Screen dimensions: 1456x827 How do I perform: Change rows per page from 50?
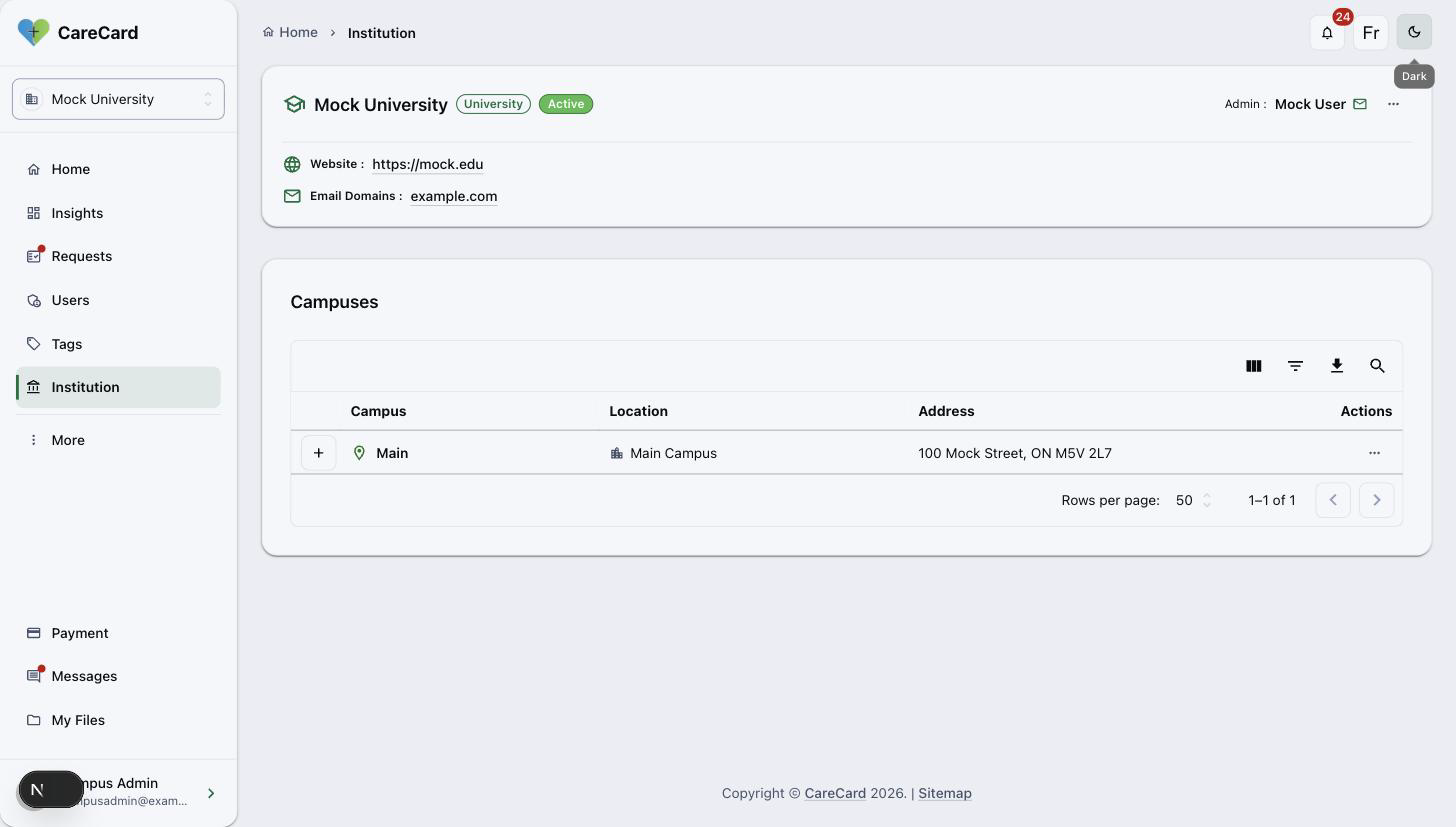click(x=1194, y=500)
